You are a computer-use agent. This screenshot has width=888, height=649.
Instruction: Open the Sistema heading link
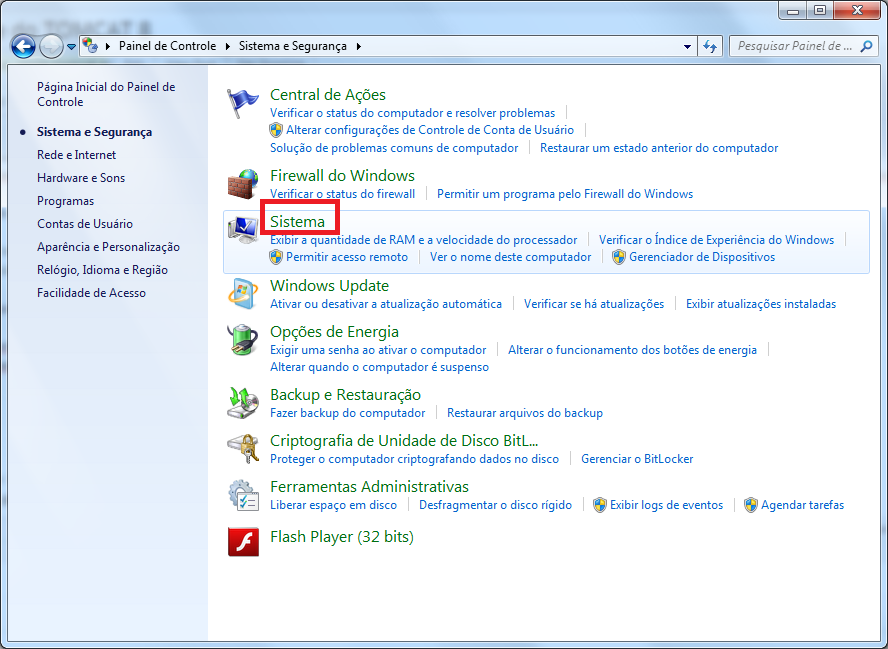pos(297,221)
